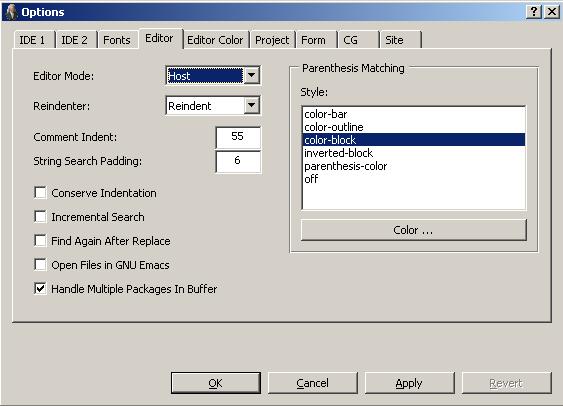The width and height of the screenshot is (563, 406).
Task: Open the Color ... chooser button
Action: pyautogui.click(x=414, y=230)
